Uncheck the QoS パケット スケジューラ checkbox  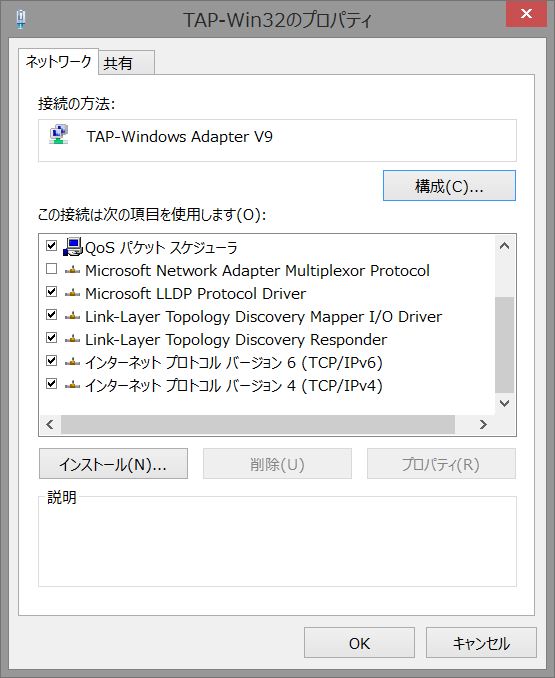coord(51,246)
